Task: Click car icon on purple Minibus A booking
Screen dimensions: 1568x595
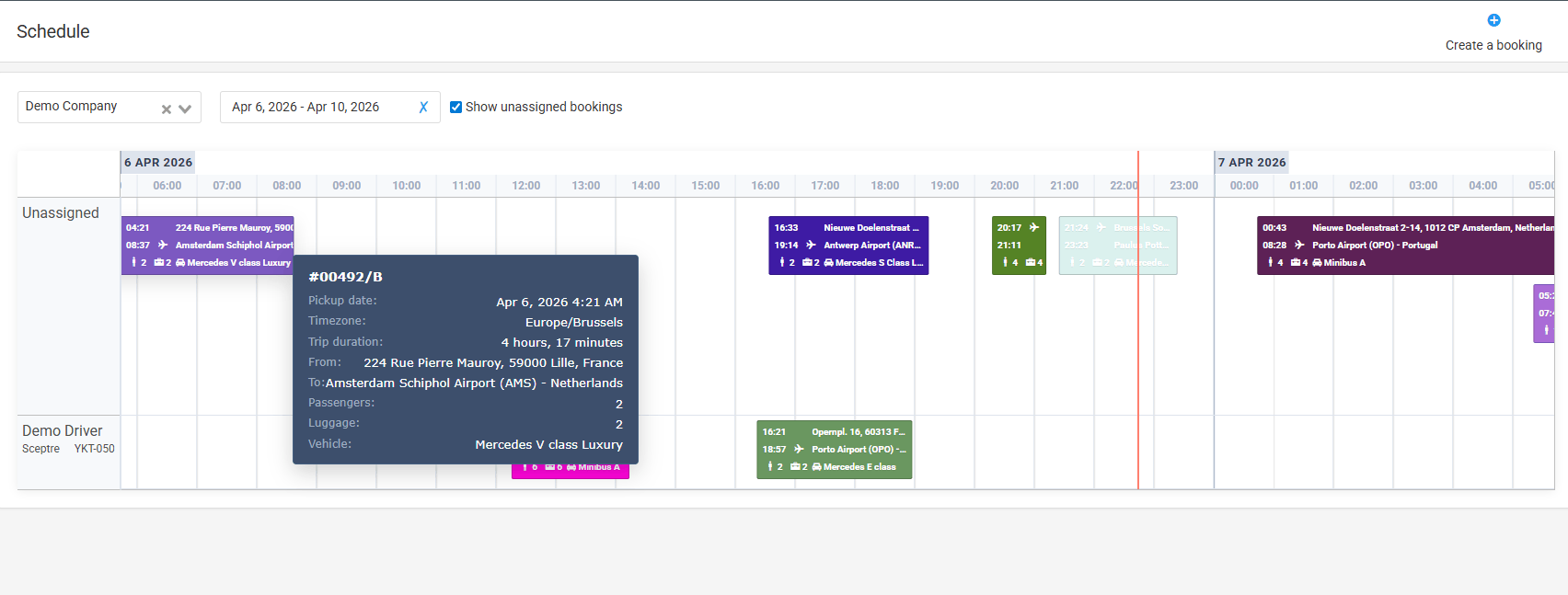Action: click(1317, 262)
